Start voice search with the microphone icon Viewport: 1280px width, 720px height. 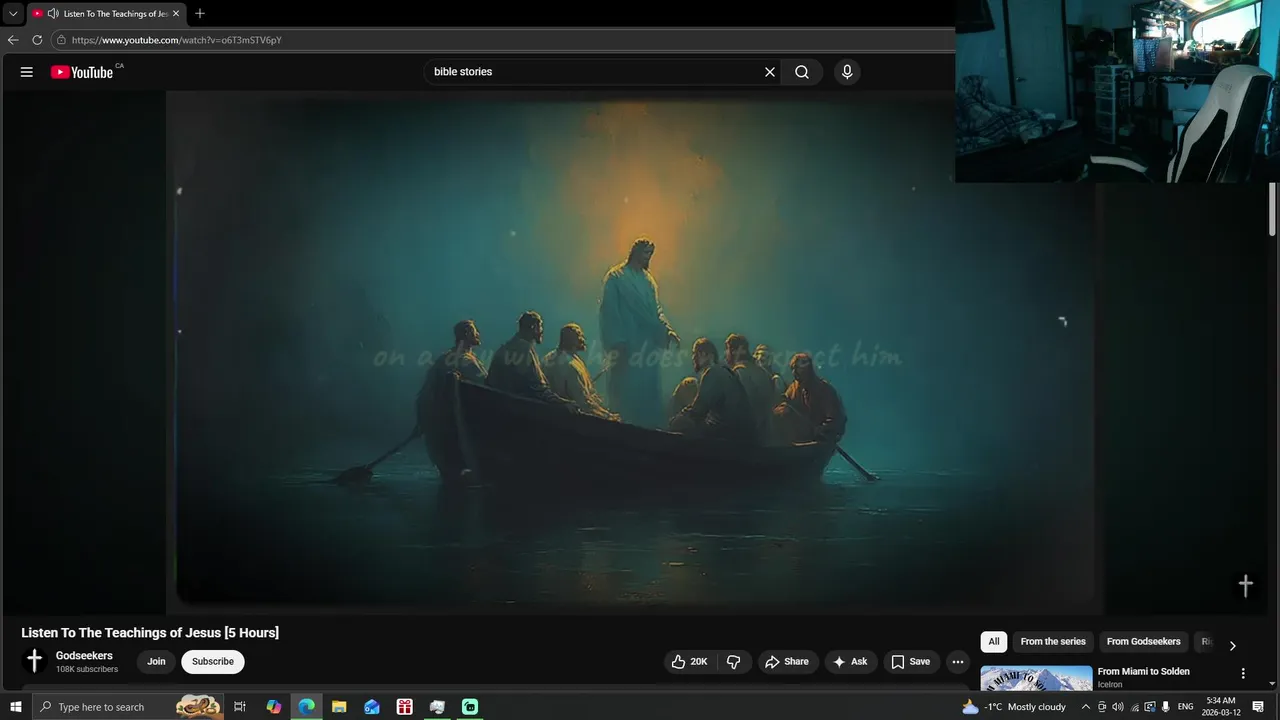click(x=847, y=72)
